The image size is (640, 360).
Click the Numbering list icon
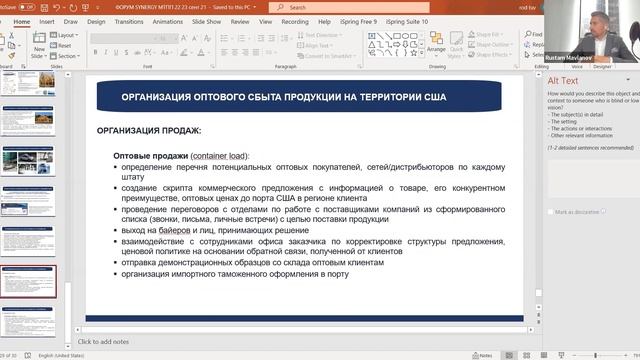point(241,38)
